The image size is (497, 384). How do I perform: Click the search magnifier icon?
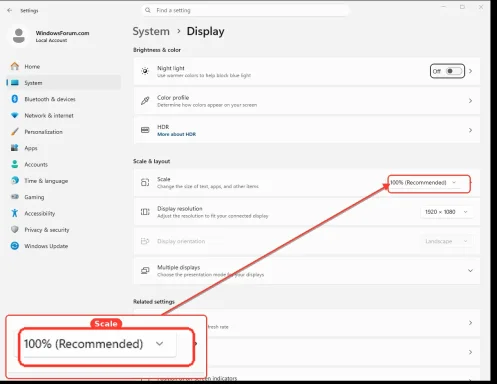pyautogui.click(x=148, y=10)
